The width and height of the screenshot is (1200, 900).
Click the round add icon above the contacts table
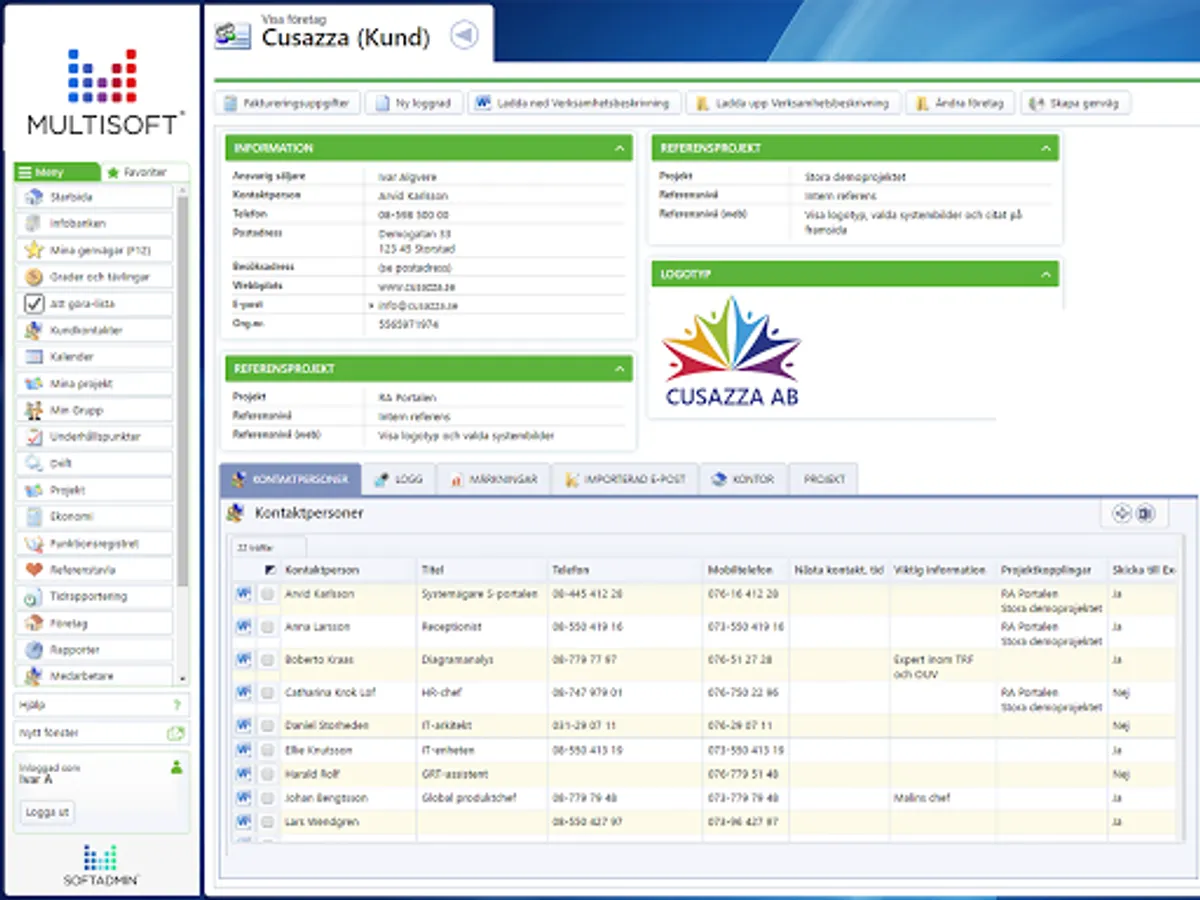click(1121, 513)
